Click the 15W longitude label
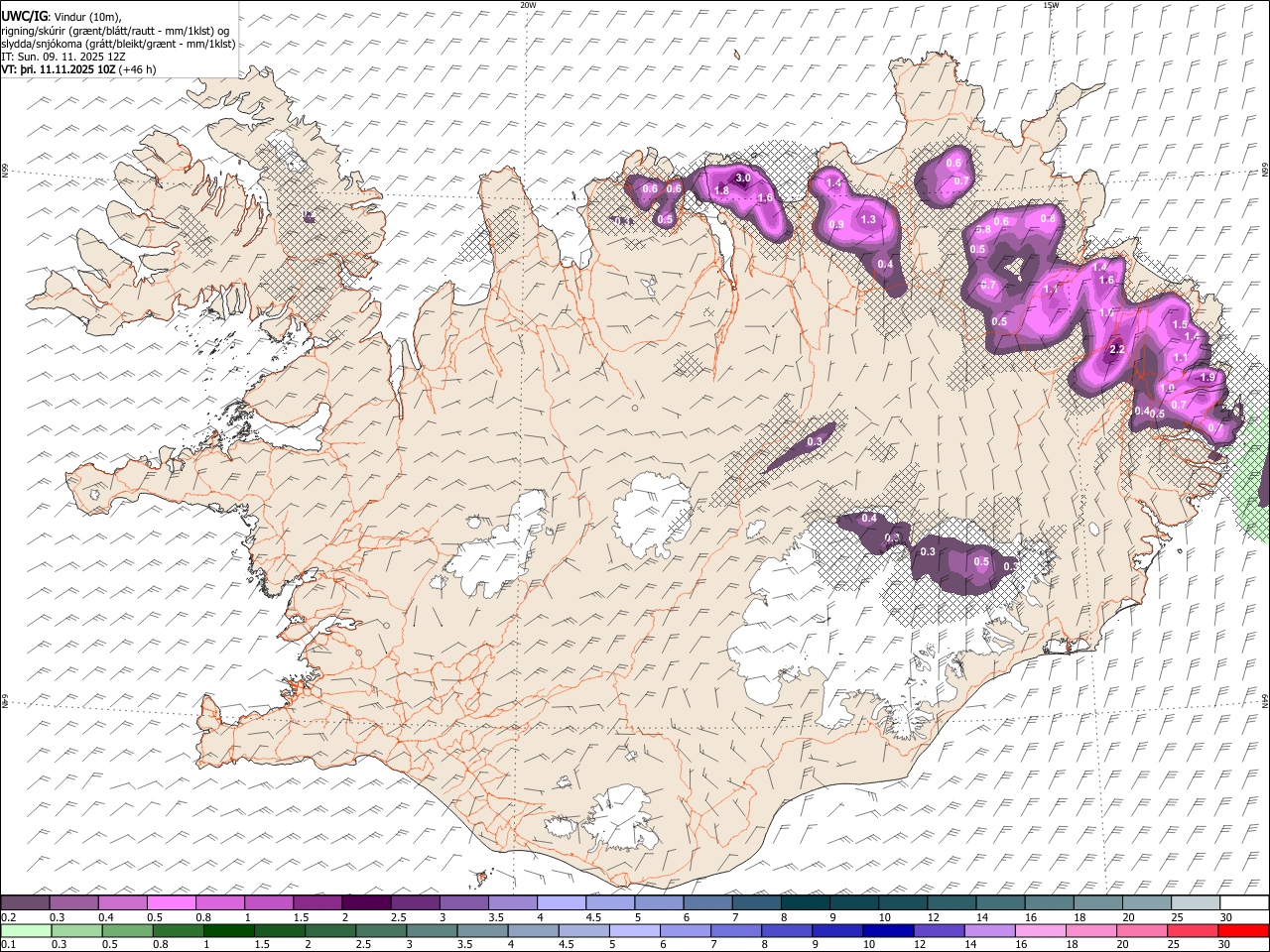The height and width of the screenshot is (952, 1270). point(1051,5)
